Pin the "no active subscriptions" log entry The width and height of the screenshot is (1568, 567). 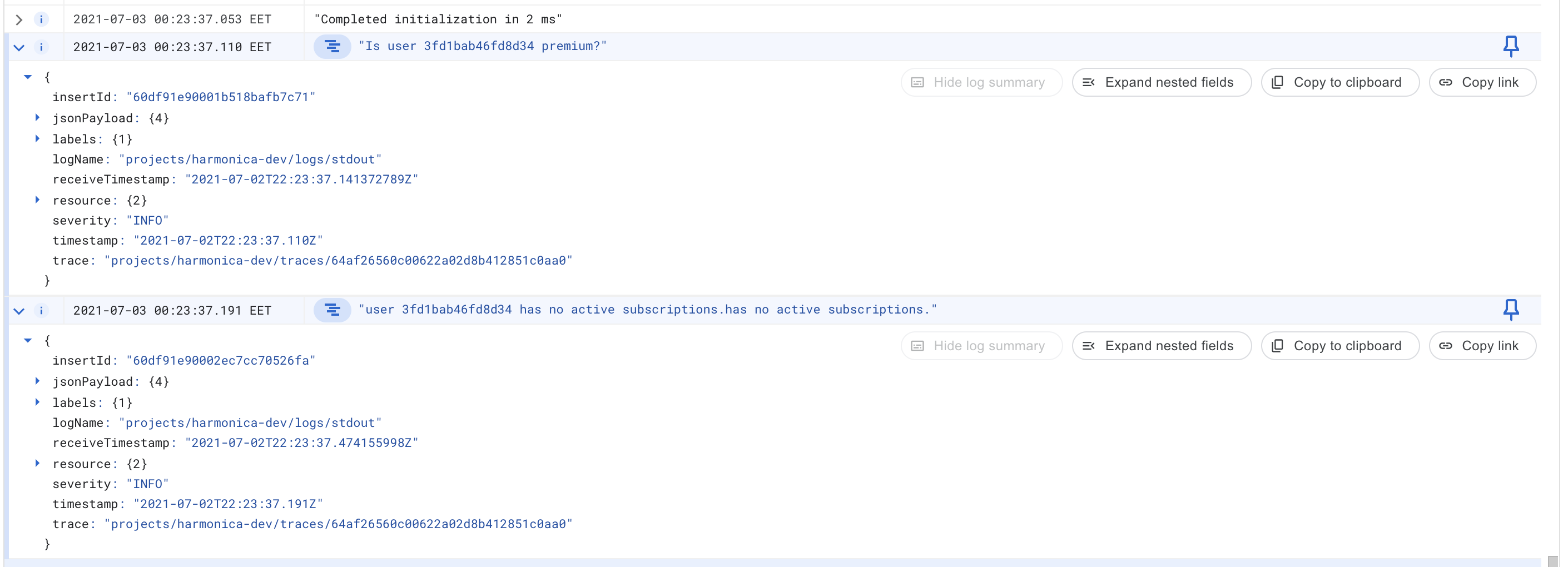[x=1511, y=310]
